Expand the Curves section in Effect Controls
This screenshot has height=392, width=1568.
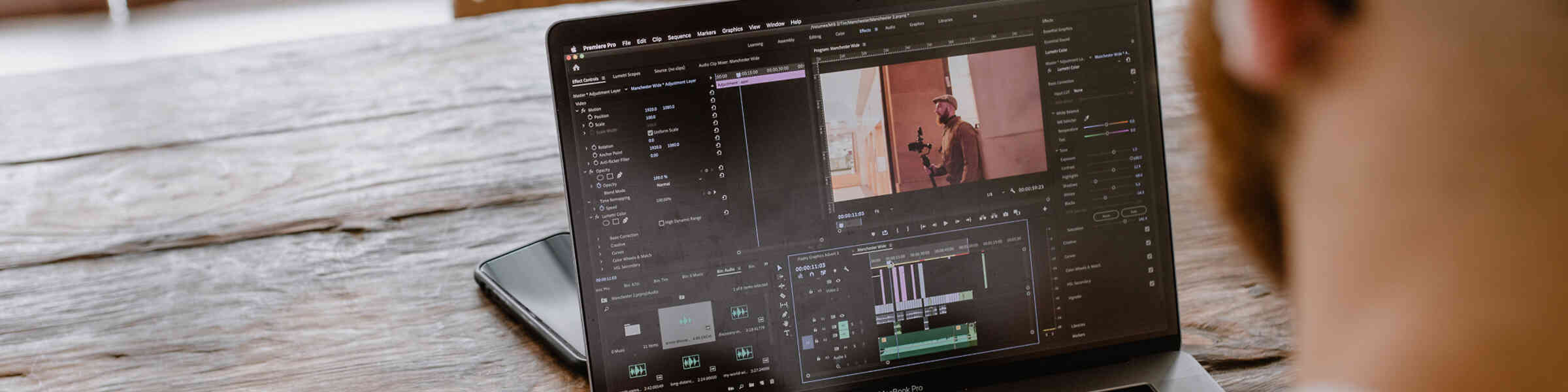tap(600, 253)
